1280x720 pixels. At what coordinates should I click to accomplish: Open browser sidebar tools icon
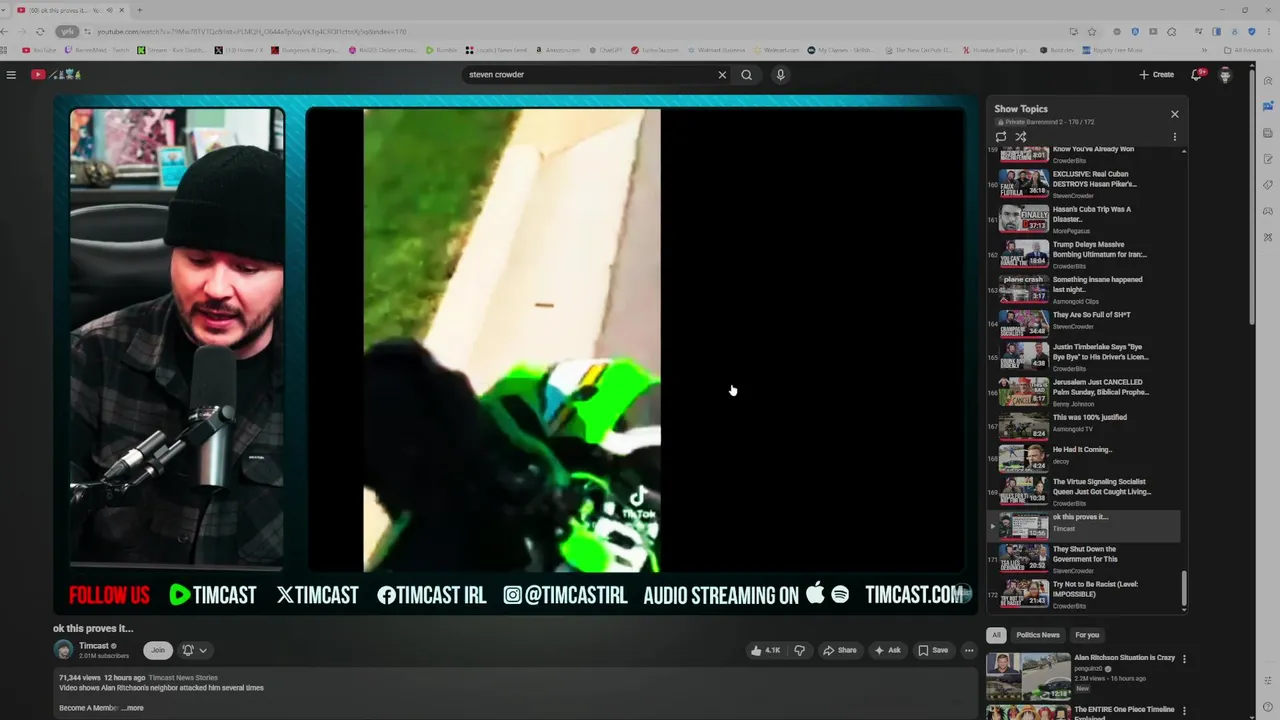pyautogui.click(x=1268, y=237)
